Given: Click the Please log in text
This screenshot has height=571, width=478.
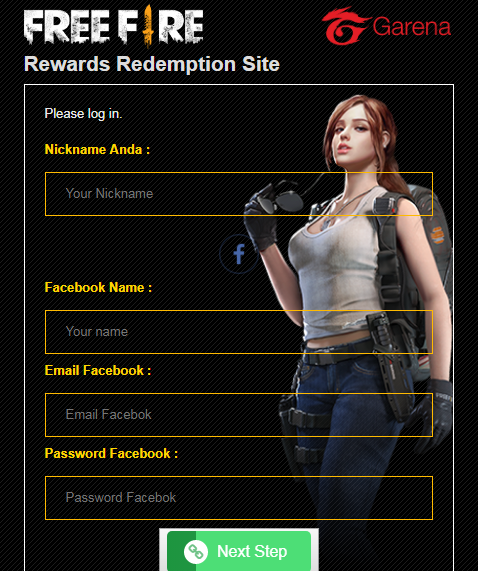Looking at the screenshot, I should tap(83, 114).
